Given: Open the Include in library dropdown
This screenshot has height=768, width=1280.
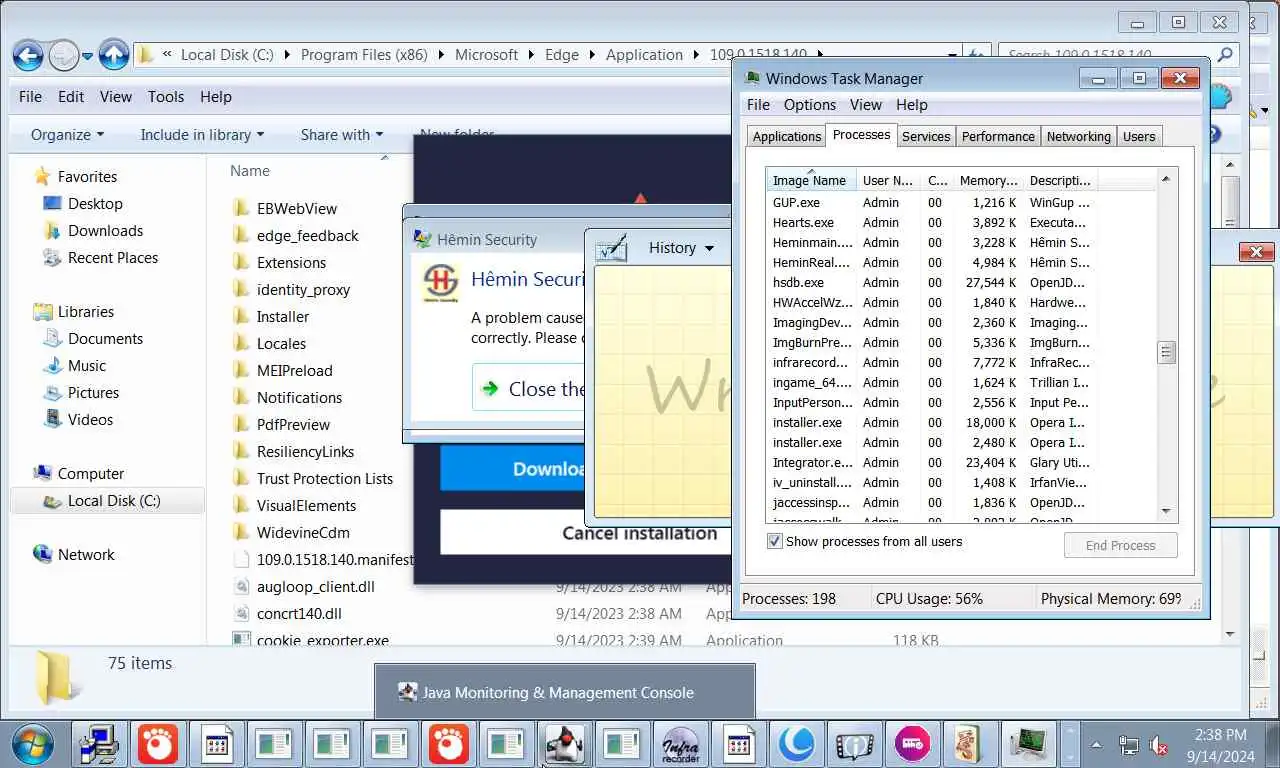Looking at the screenshot, I should click(202, 134).
